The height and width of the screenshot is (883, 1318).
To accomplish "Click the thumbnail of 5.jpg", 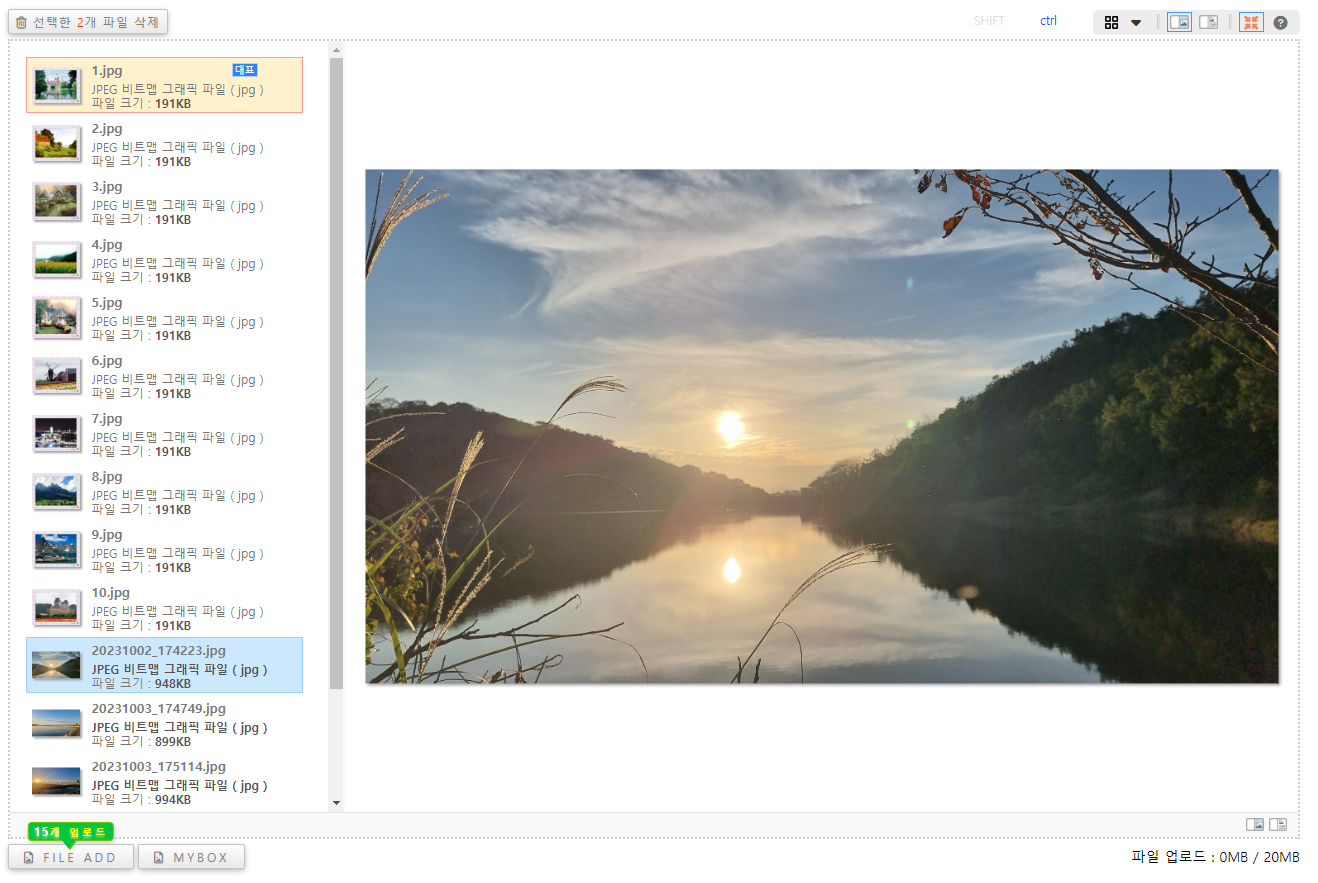I will tap(56, 317).
